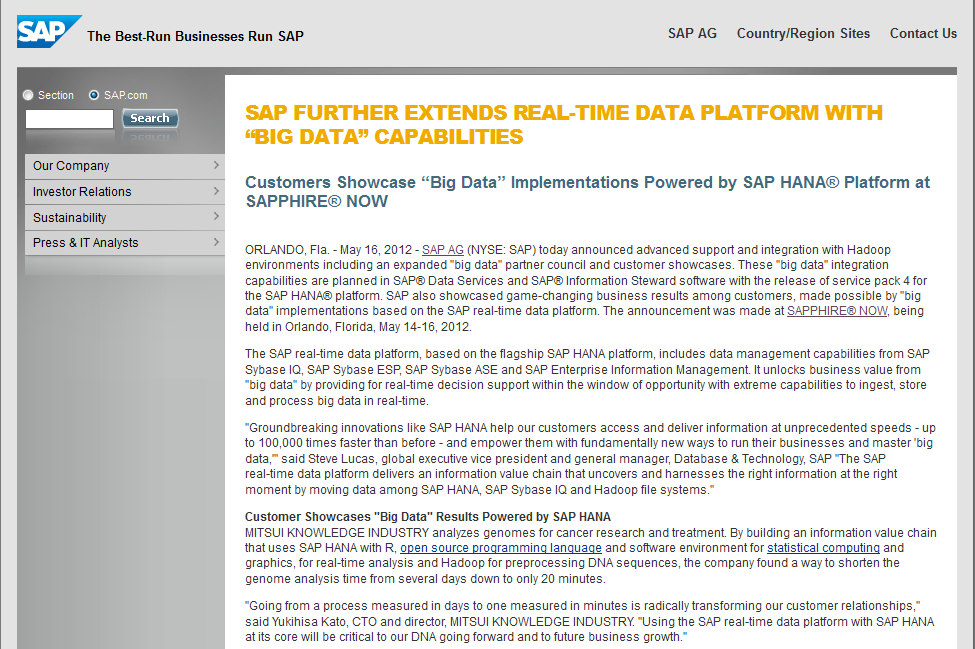Click the 'said Yukihisa Kato' quote attribution

(x=297, y=622)
